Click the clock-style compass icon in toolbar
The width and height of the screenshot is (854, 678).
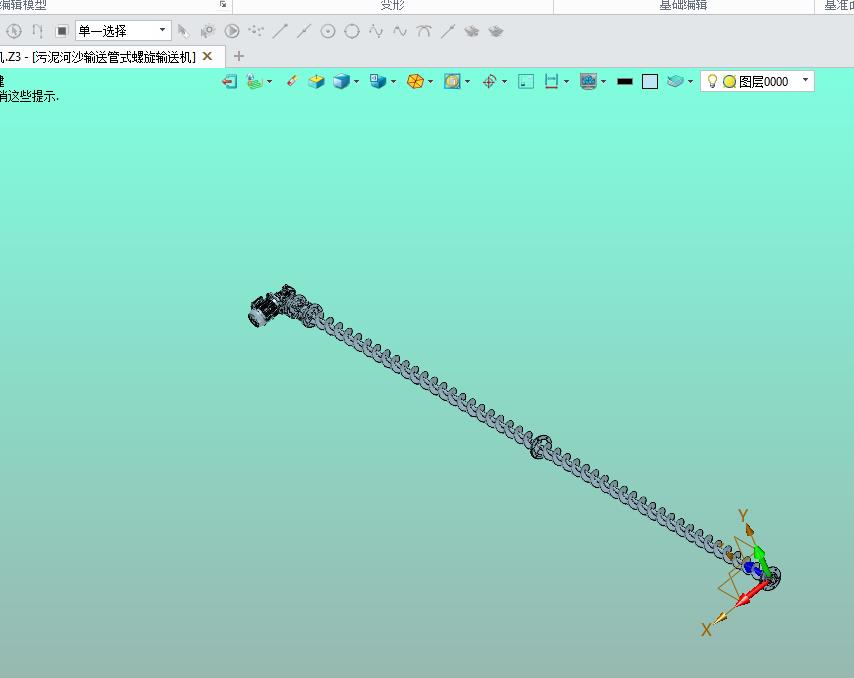coord(14,31)
